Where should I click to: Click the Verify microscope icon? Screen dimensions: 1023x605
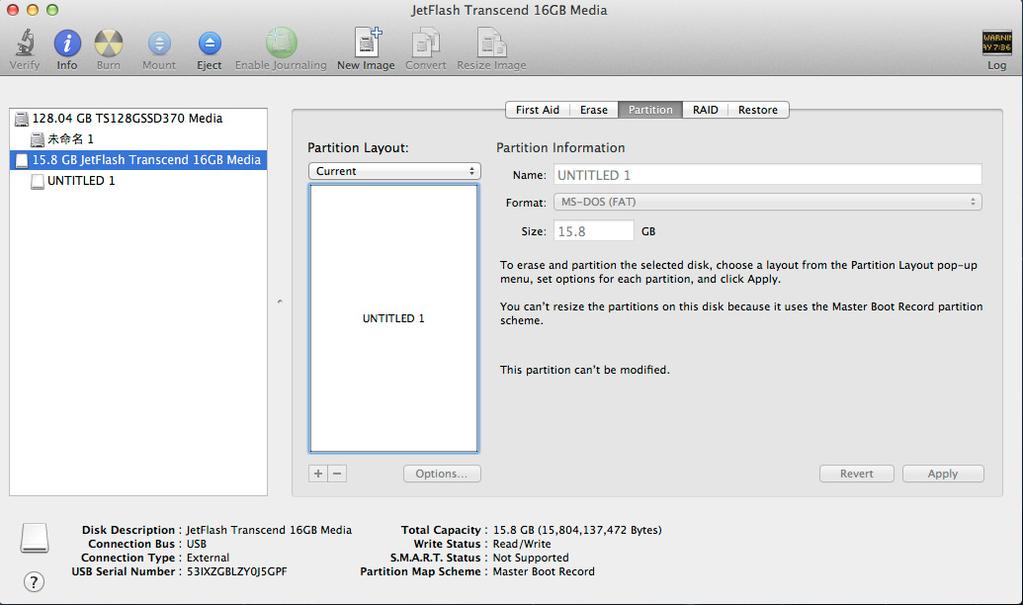(25, 43)
